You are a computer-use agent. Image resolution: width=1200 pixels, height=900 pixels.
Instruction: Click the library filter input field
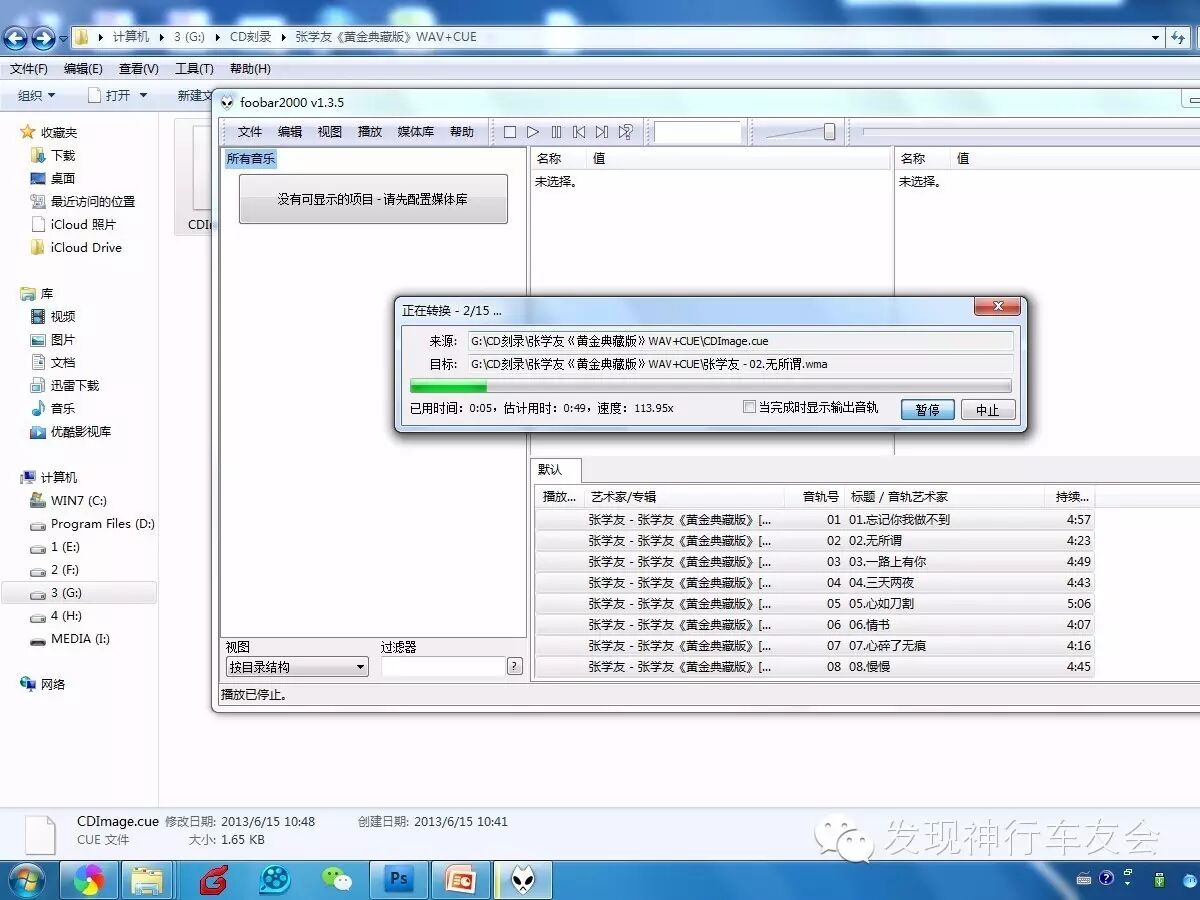443,667
